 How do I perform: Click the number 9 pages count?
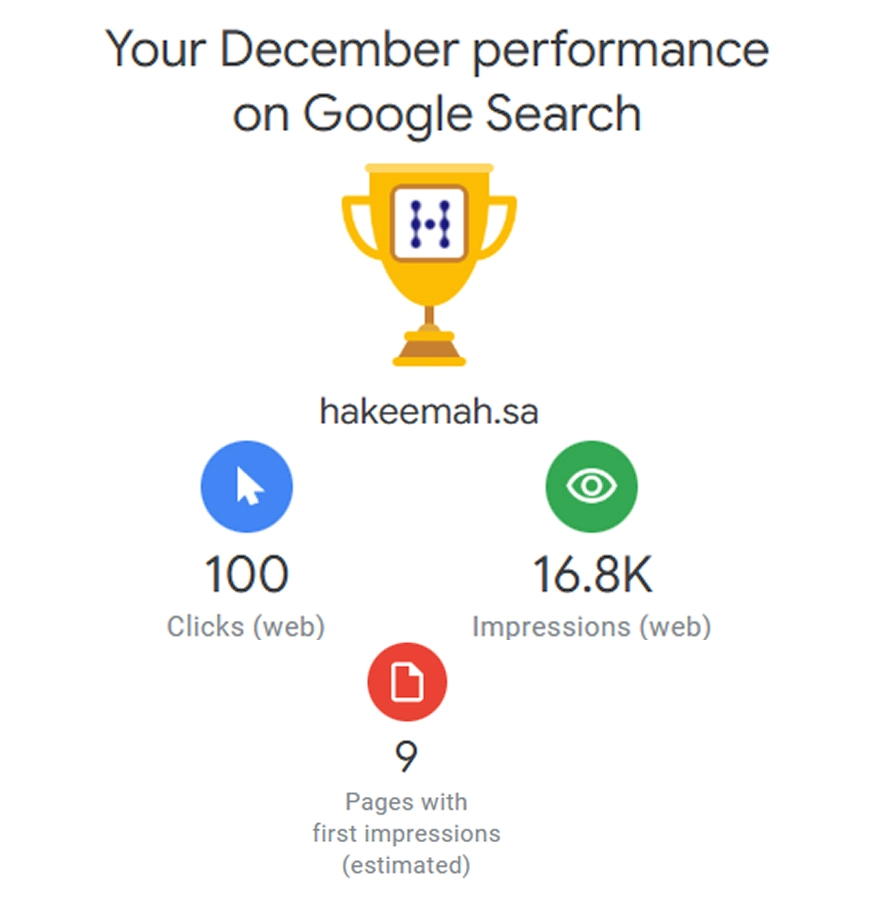point(406,757)
